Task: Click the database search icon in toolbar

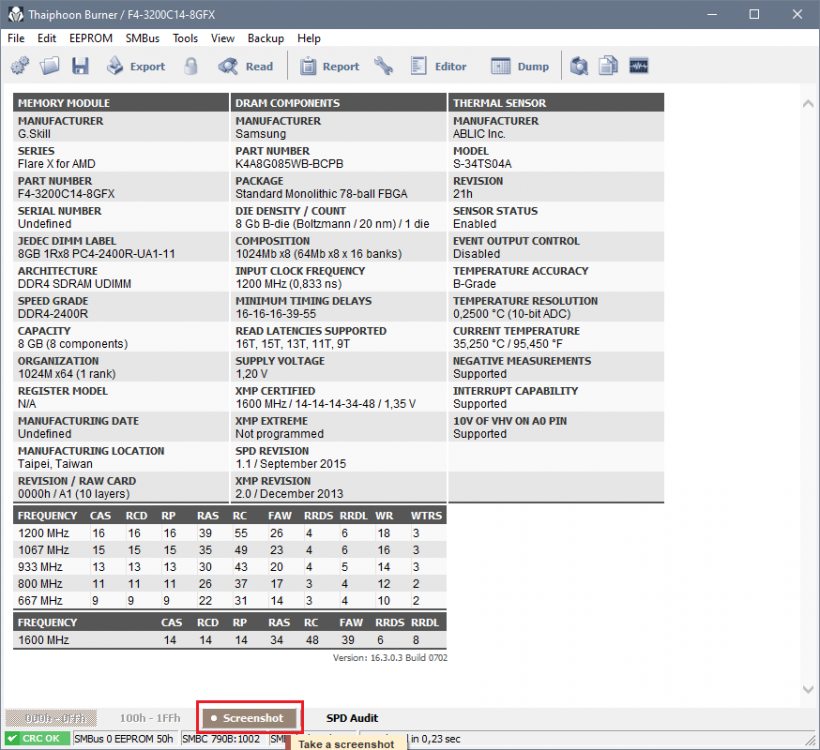Action: tap(579, 66)
